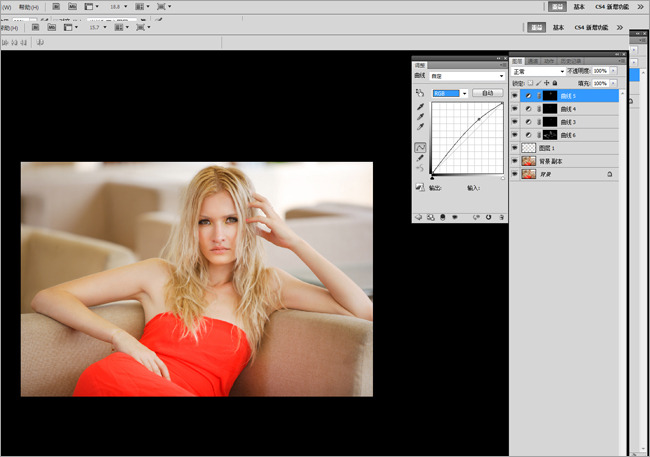Switch to the 历史记录 history tab
650x457 pixels.
coord(571,61)
